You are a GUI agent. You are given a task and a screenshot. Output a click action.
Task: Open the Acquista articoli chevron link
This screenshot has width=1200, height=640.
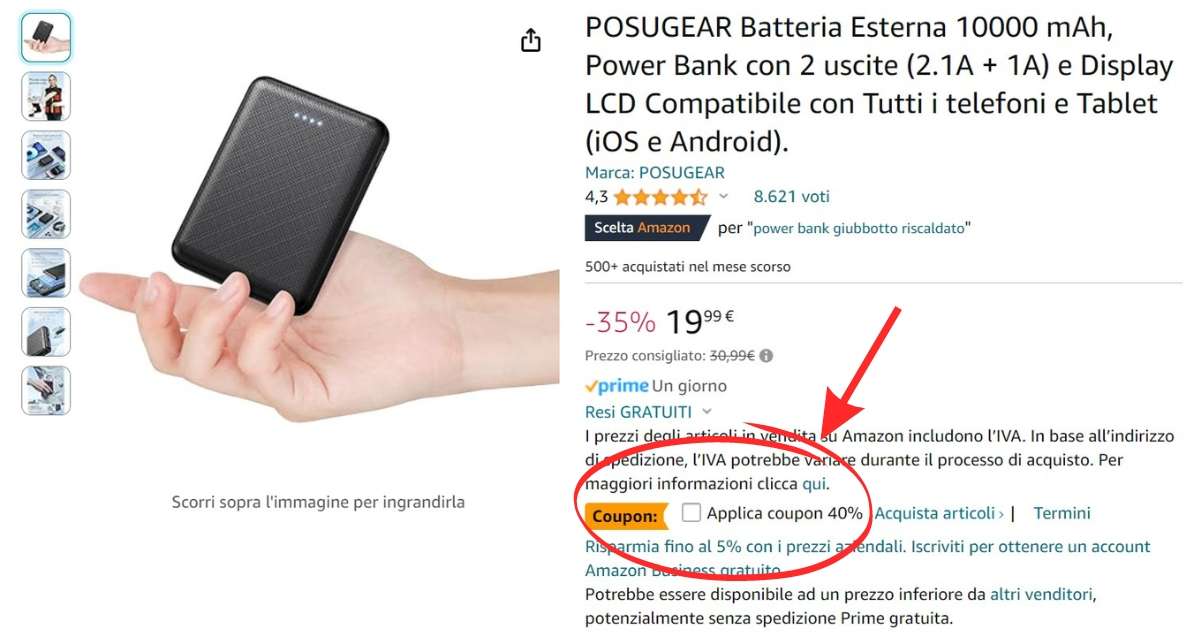[940, 513]
